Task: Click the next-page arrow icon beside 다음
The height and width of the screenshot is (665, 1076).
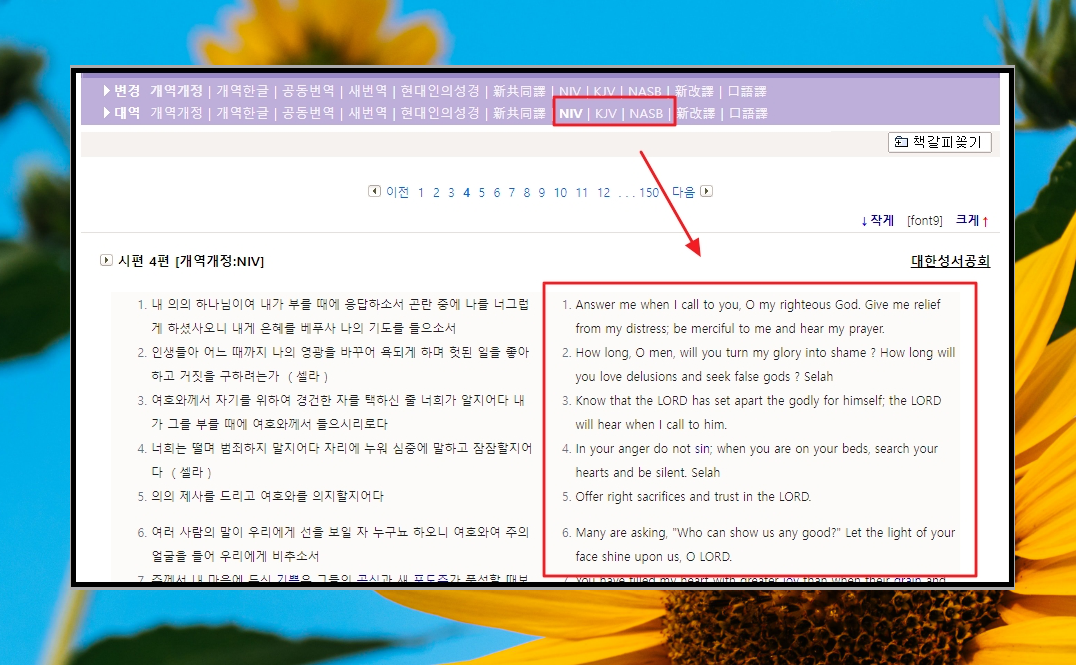Action: pyautogui.click(x=706, y=191)
